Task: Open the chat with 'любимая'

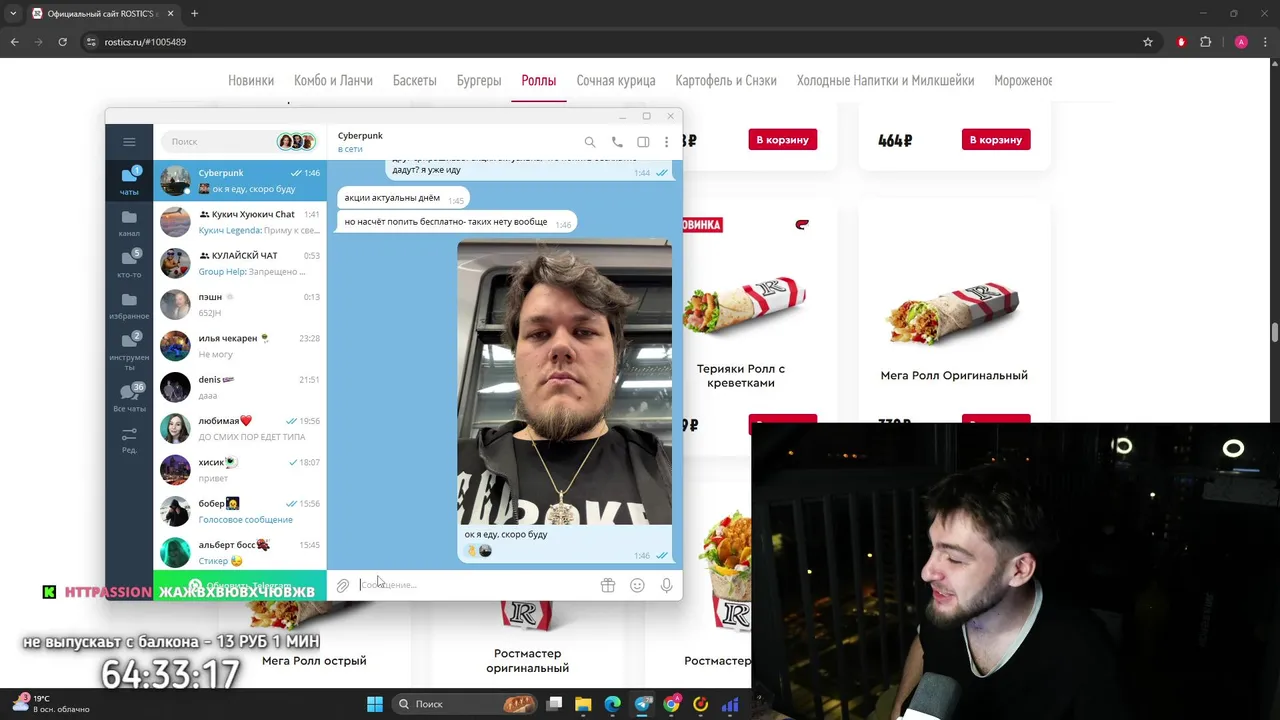Action: pos(240,428)
